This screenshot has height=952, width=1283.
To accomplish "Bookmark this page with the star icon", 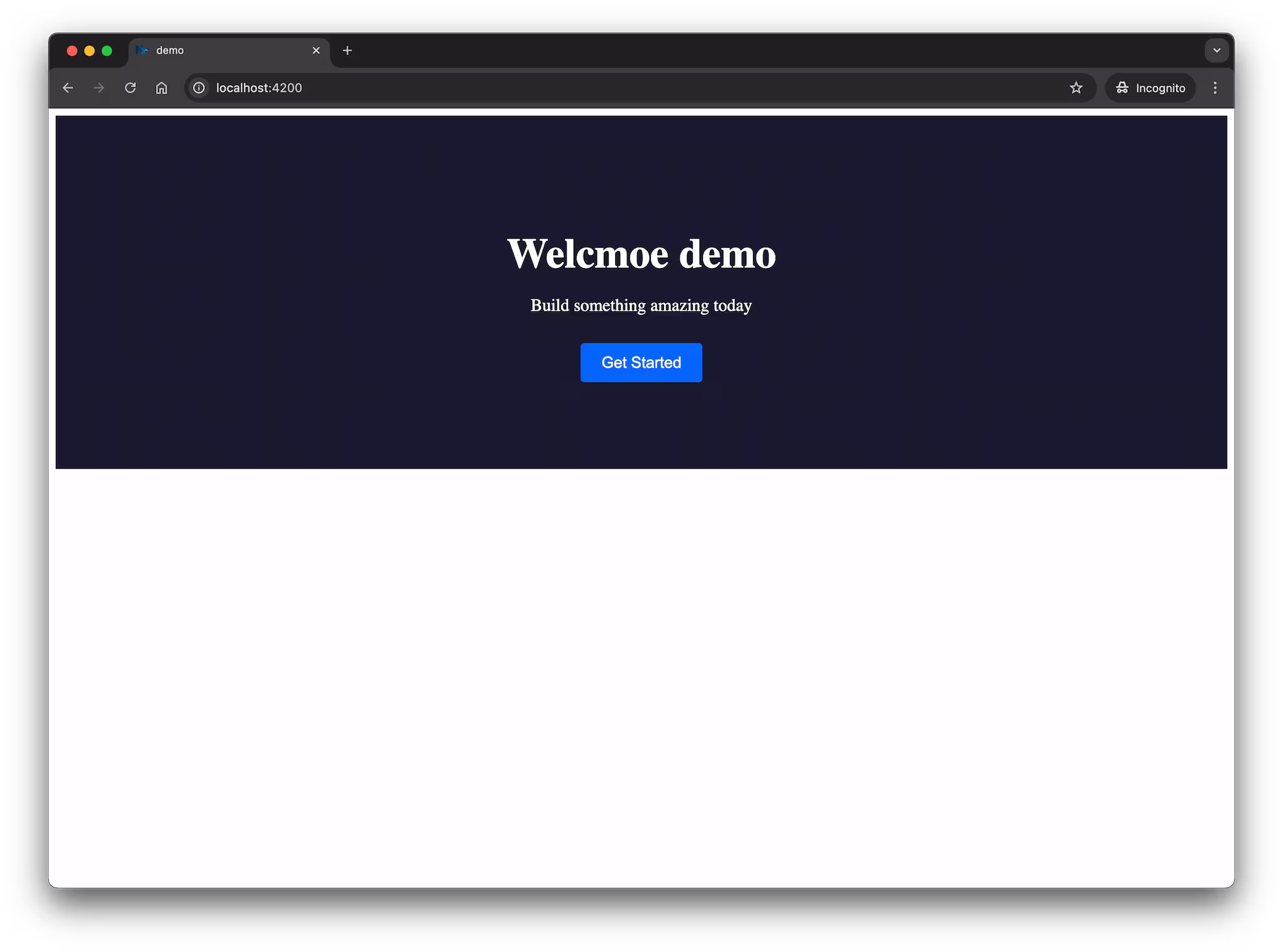I will coord(1076,88).
